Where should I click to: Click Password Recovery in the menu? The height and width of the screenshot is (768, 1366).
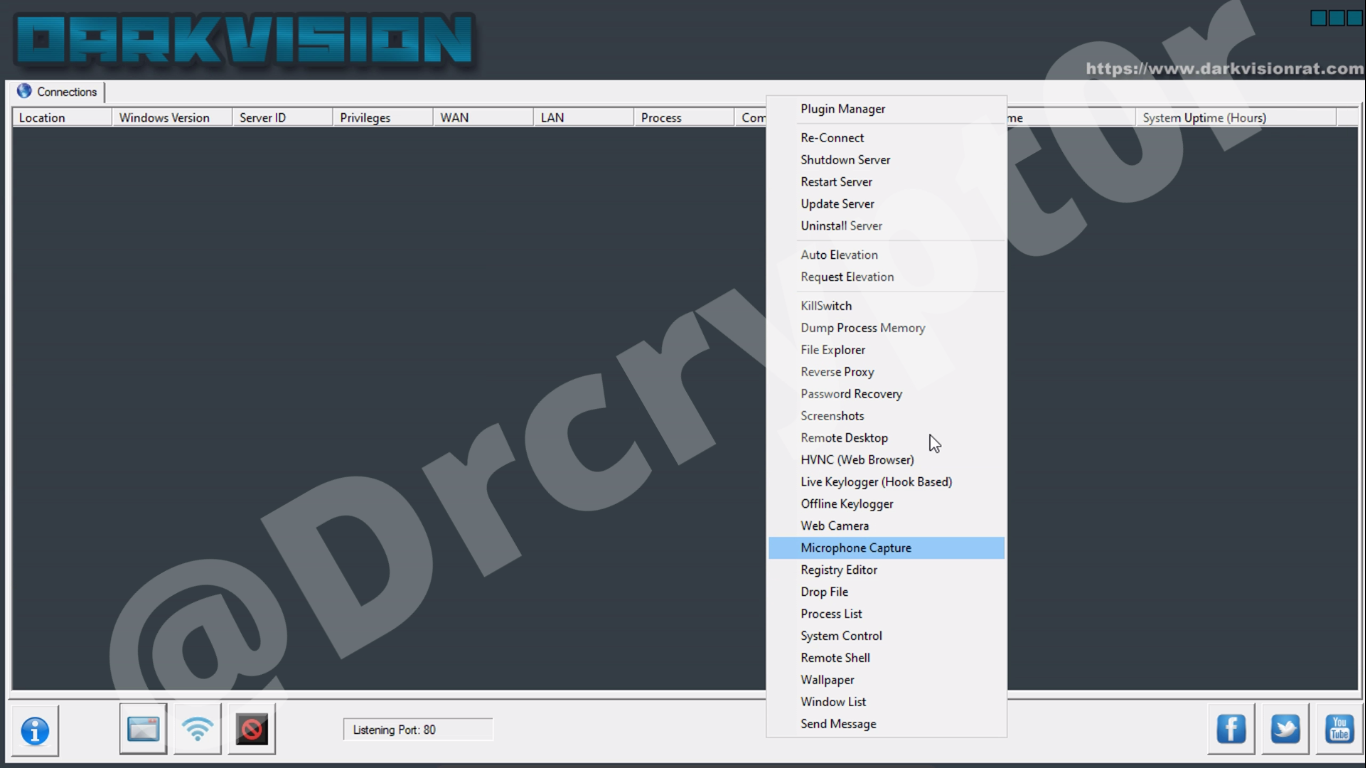pos(886,394)
